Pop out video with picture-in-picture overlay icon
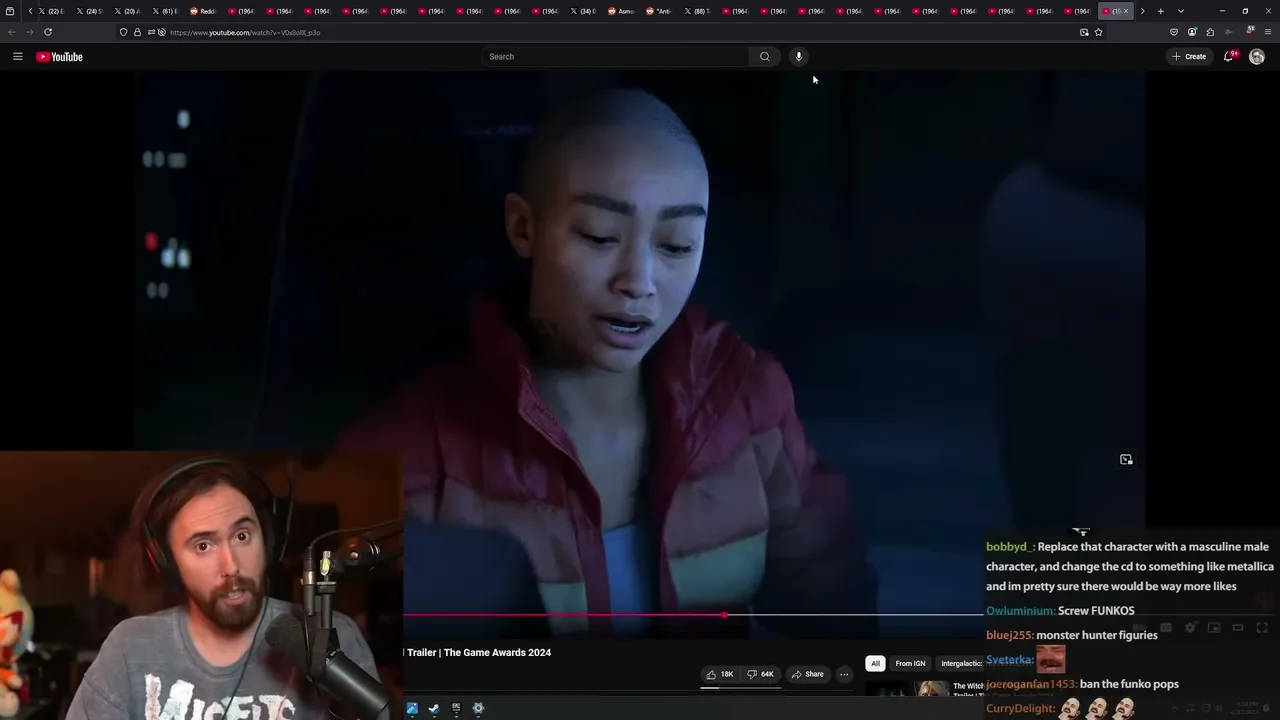This screenshot has width=1280, height=720. (x=1126, y=460)
